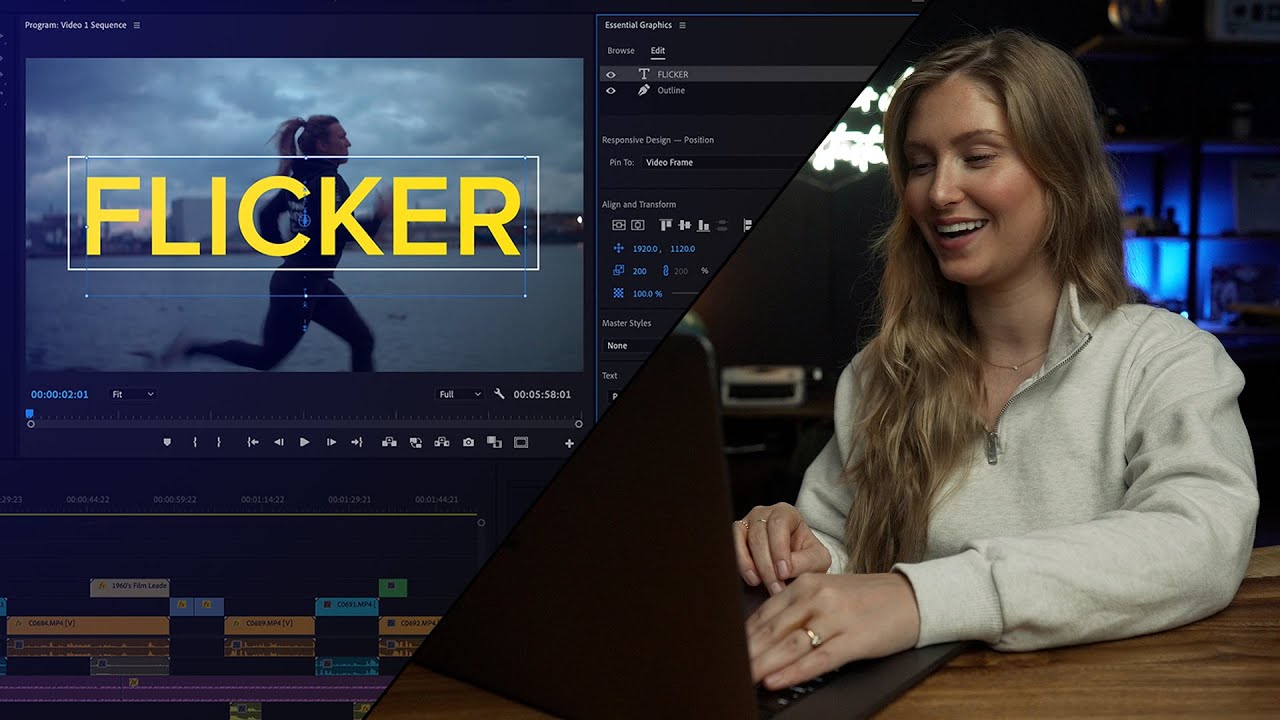Click the Export Frame camera icon

point(467,441)
